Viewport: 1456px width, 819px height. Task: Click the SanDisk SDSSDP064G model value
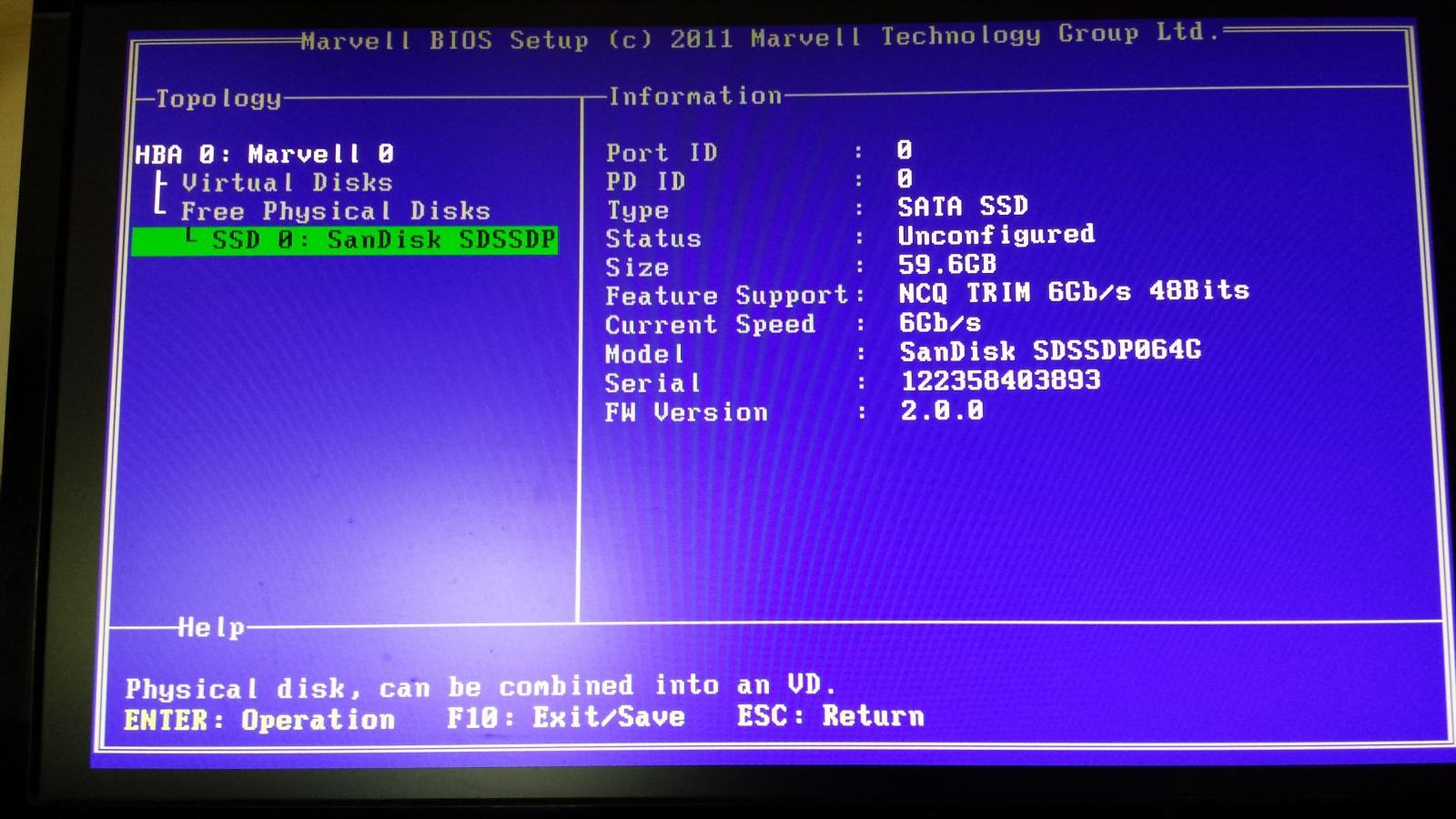1050,350
